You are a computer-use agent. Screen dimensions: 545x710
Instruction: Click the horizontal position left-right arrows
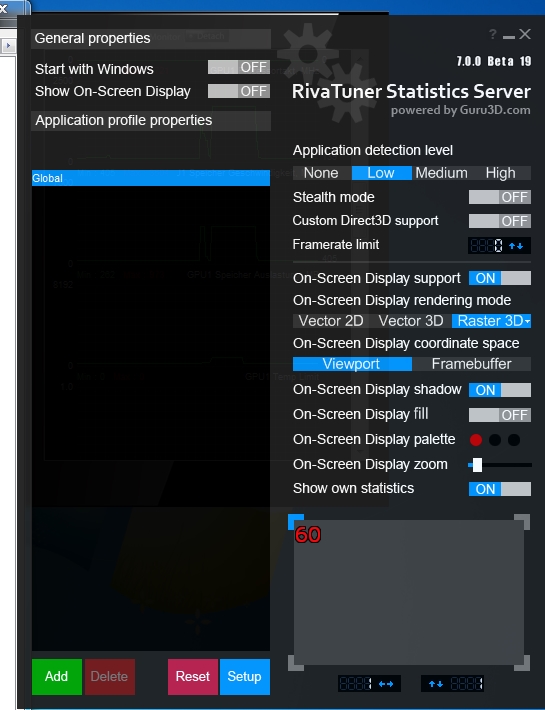[x=386, y=684]
